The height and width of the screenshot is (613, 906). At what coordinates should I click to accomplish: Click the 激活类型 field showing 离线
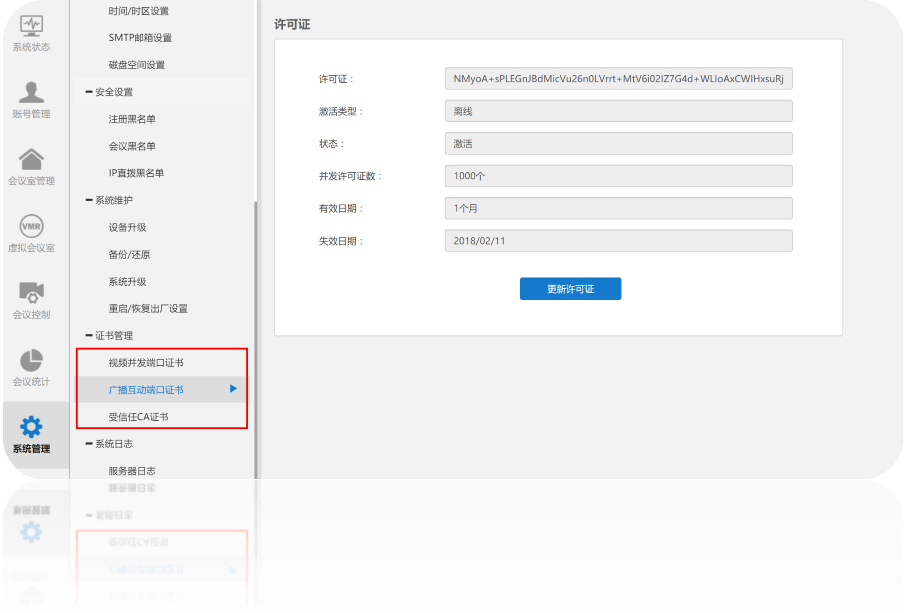619,111
